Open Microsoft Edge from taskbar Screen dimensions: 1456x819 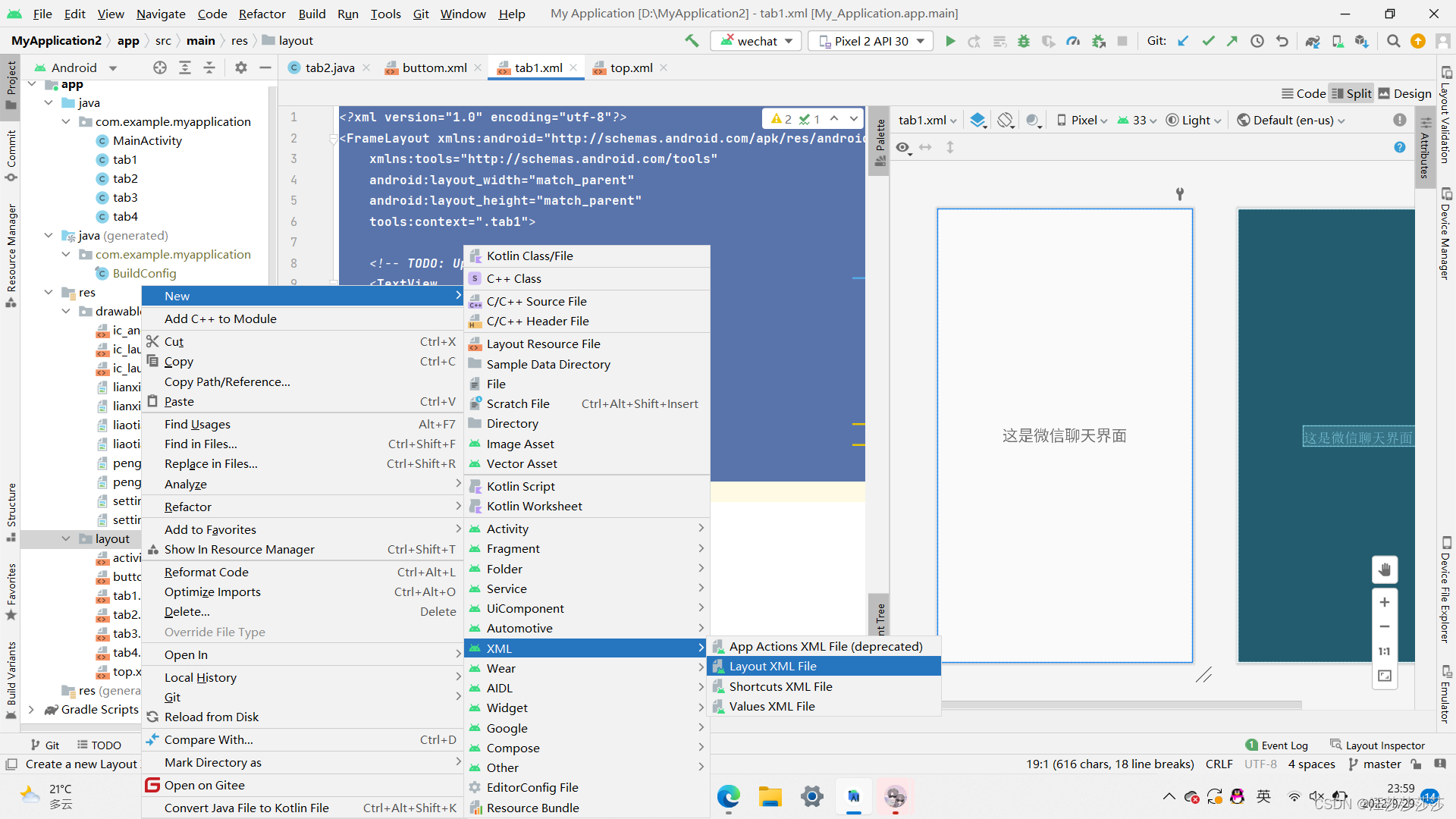coord(729,796)
